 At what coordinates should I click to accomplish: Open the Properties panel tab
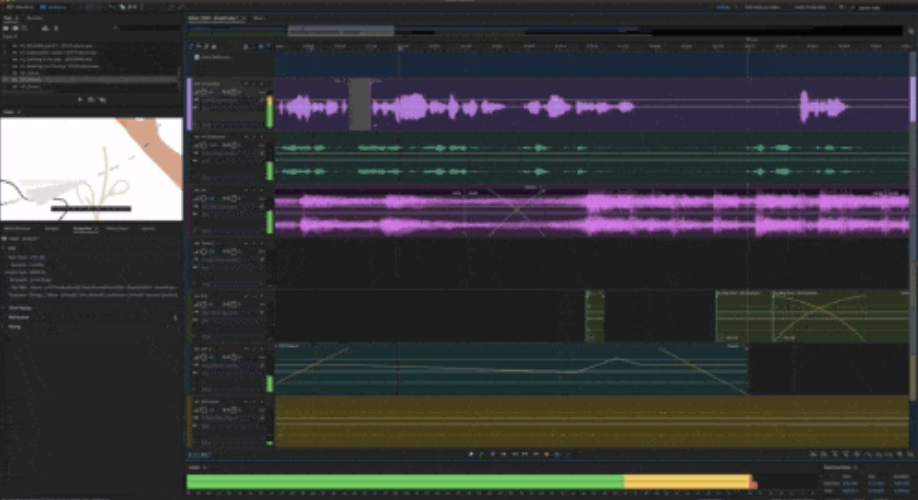click(x=83, y=229)
